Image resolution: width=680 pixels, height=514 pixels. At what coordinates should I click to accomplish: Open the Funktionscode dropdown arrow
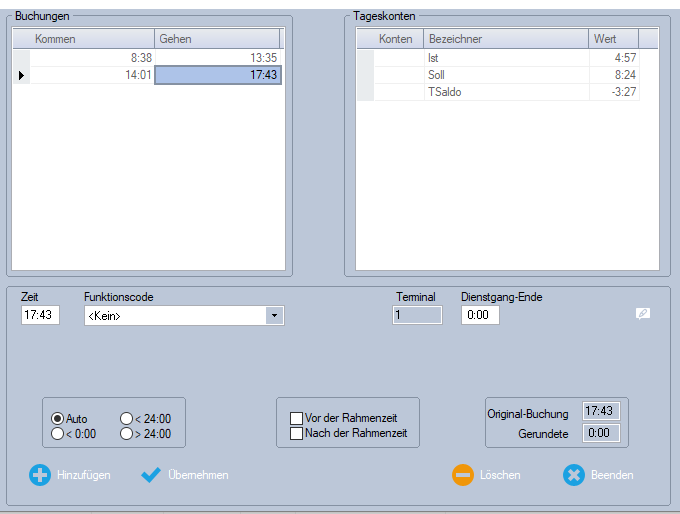(x=274, y=316)
